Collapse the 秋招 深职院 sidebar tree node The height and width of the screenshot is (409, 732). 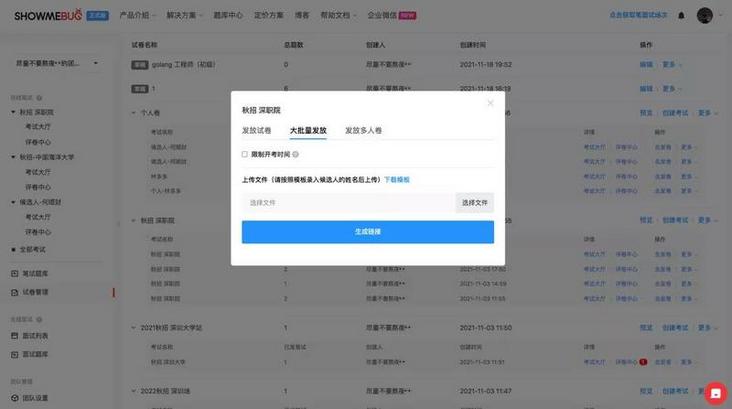coord(13,112)
